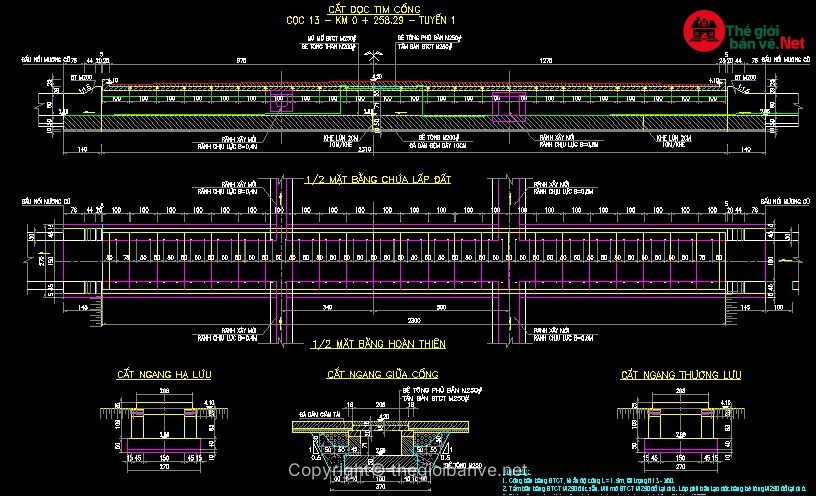
Task: Click the right vertical yellow drain lines in the plan
Action: 508,260
